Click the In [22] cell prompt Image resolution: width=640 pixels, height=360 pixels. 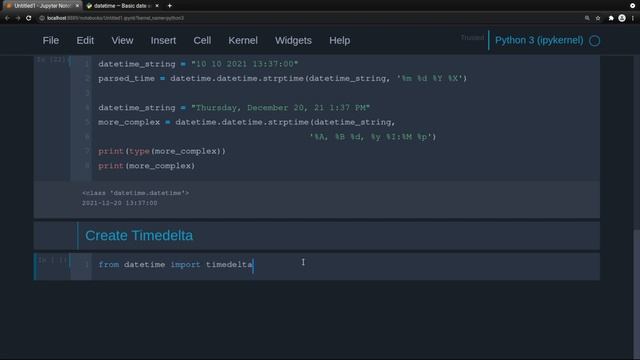pyautogui.click(x=51, y=60)
